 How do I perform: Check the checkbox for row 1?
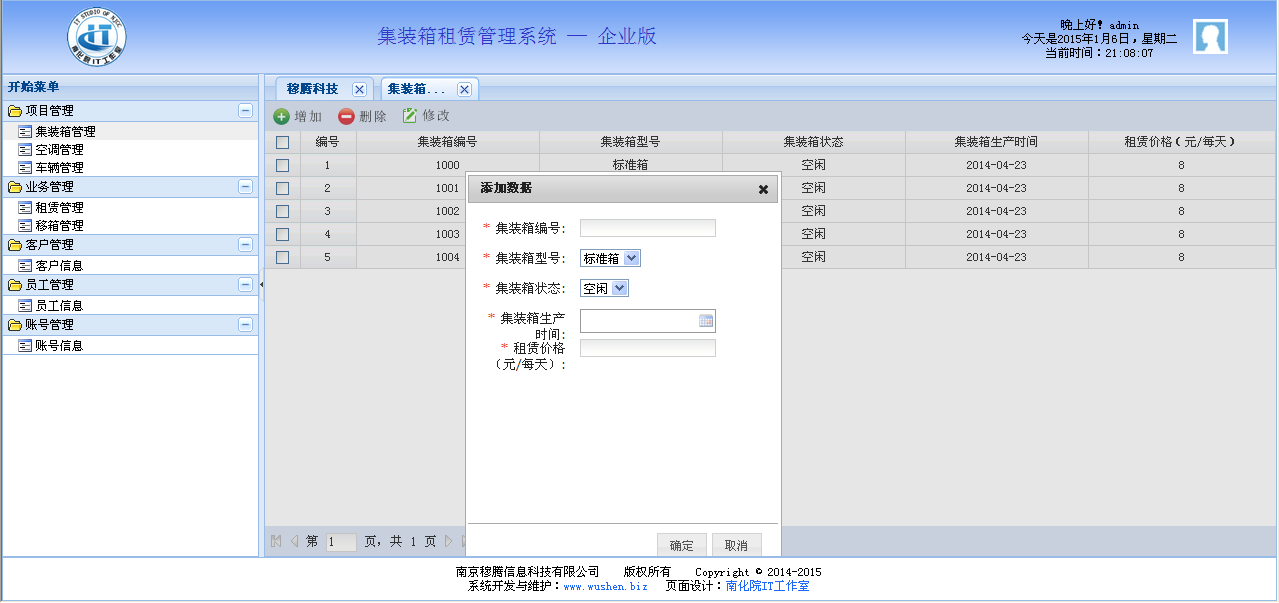point(283,165)
